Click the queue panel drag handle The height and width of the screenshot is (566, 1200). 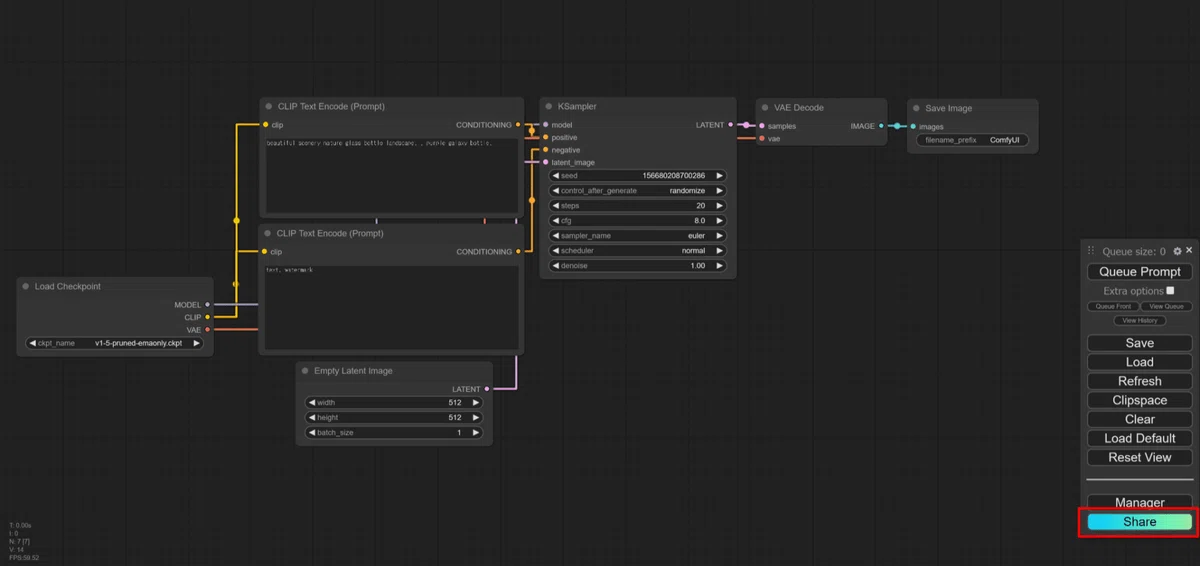tap(1091, 252)
